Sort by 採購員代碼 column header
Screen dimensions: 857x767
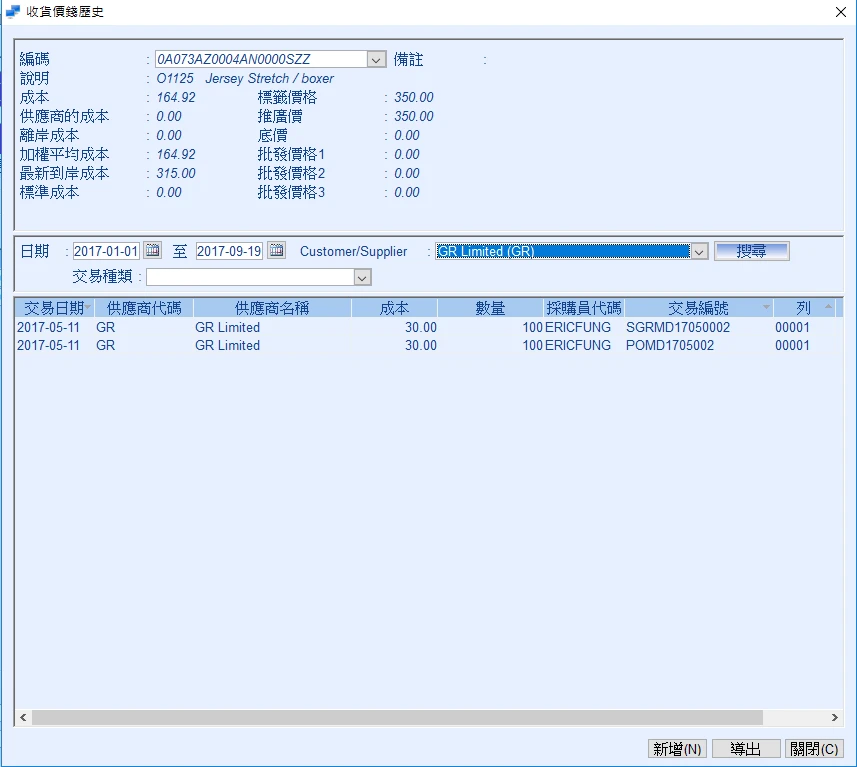[x=584, y=308]
